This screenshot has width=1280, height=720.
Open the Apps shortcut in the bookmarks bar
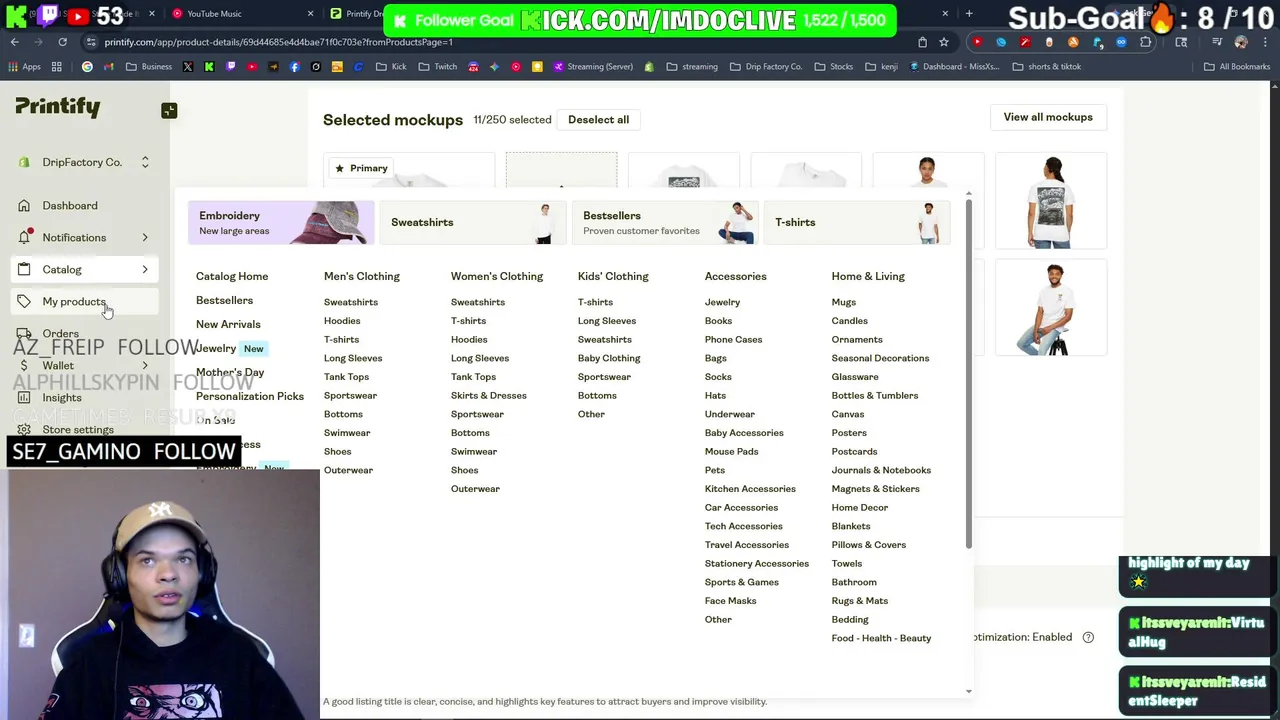coord(25,67)
